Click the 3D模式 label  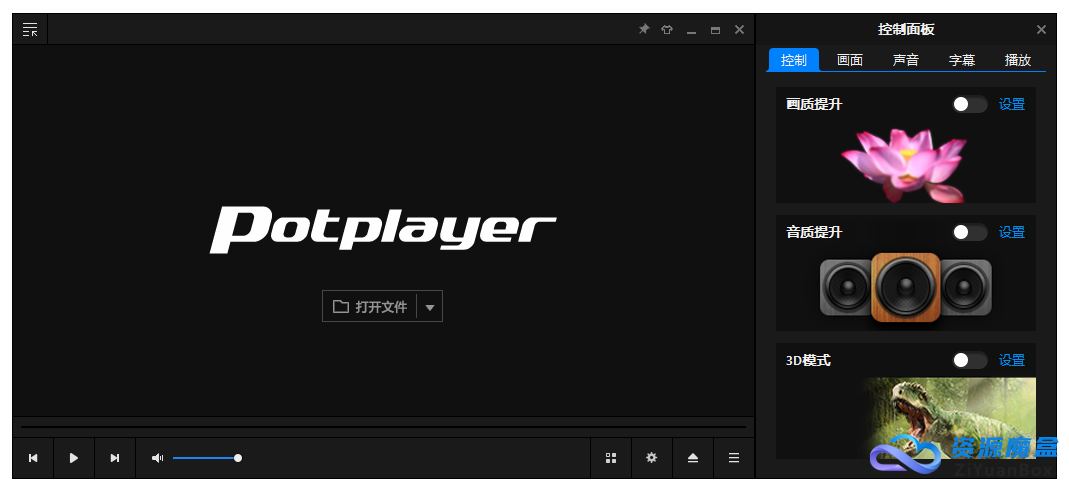808,361
